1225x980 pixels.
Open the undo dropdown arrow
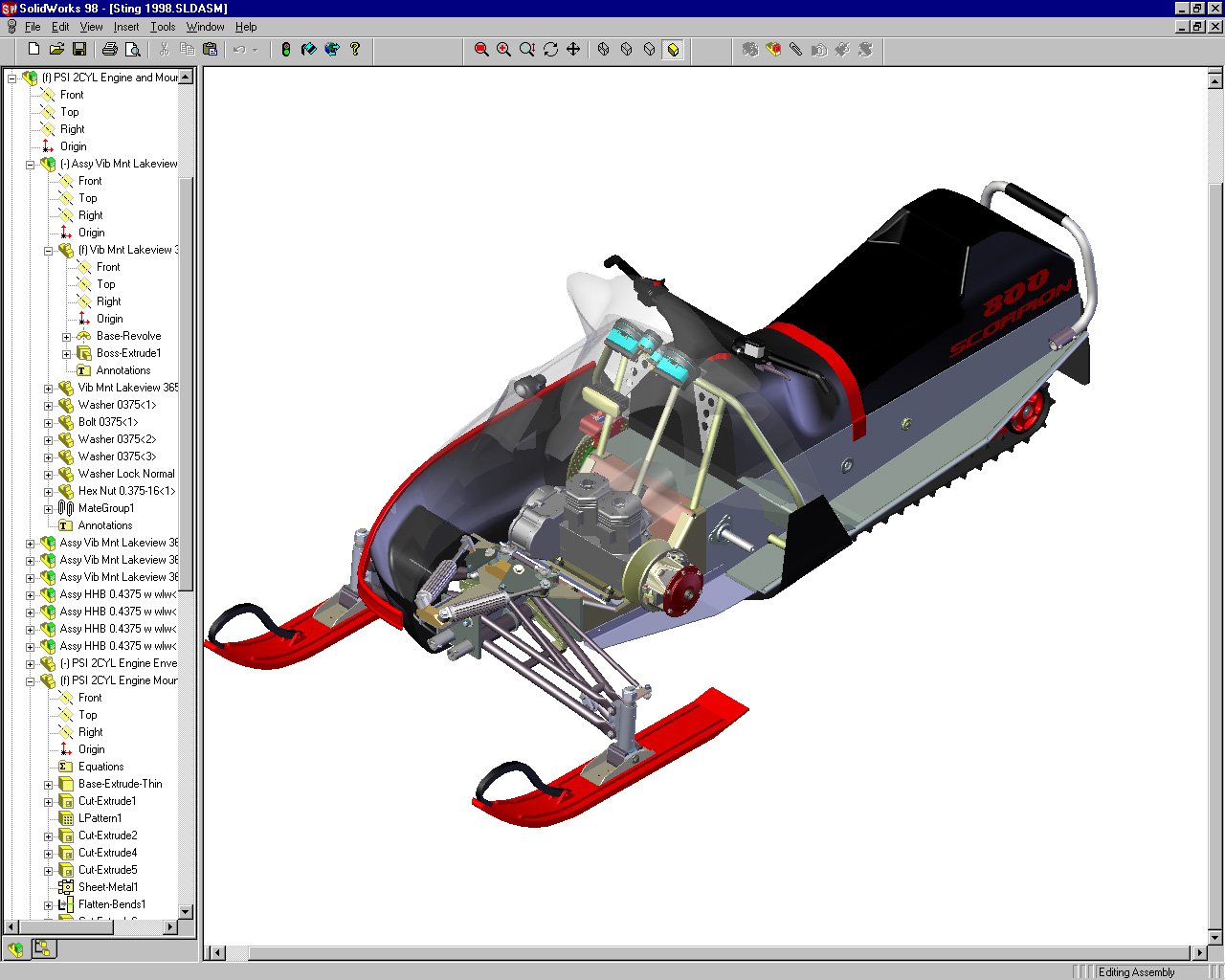255,49
